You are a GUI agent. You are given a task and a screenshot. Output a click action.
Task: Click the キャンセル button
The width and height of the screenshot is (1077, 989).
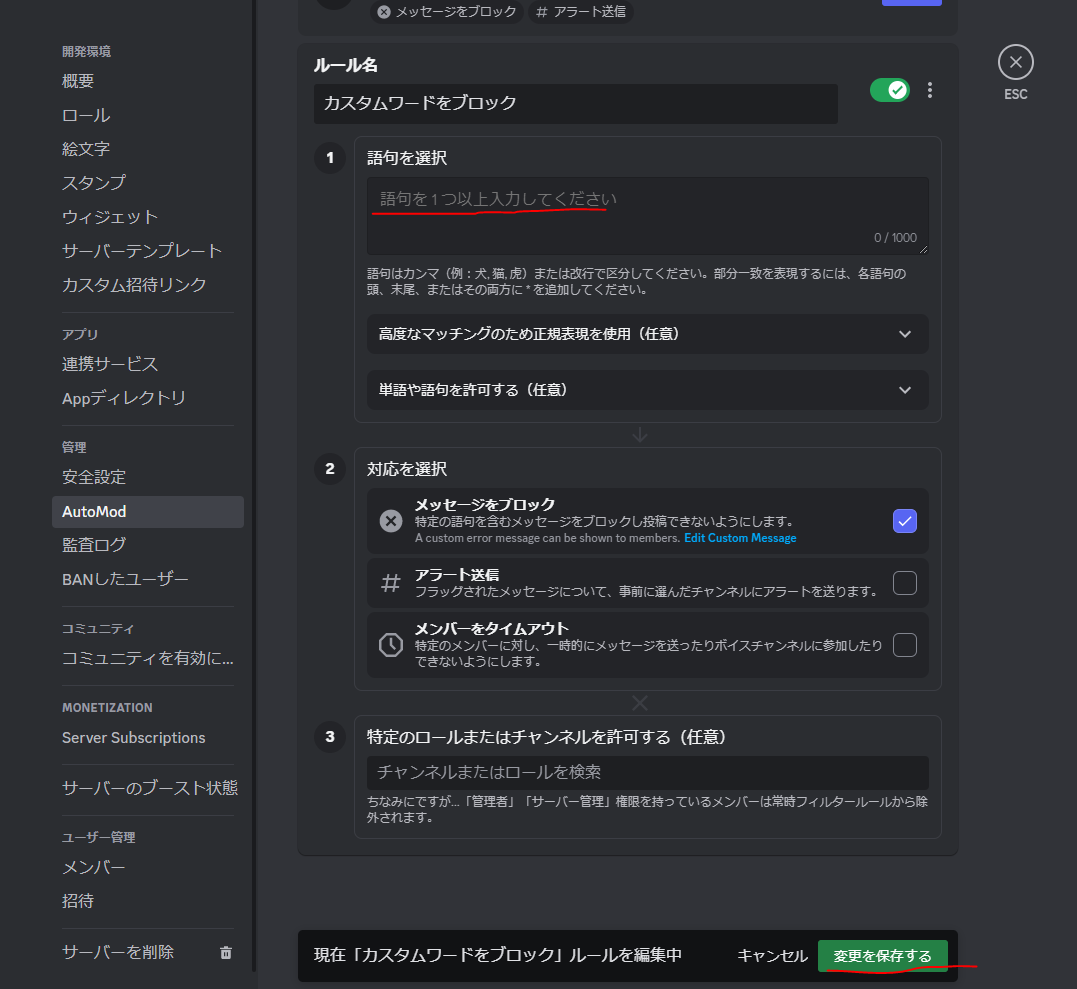(772, 955)
